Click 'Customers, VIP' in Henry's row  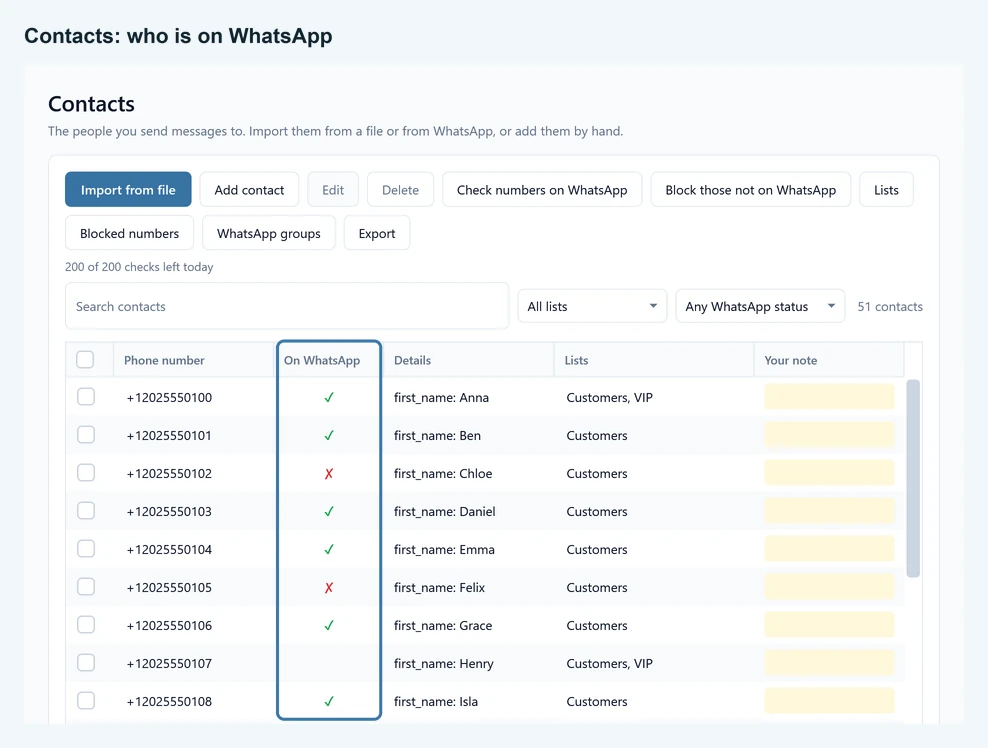point(609,664)
